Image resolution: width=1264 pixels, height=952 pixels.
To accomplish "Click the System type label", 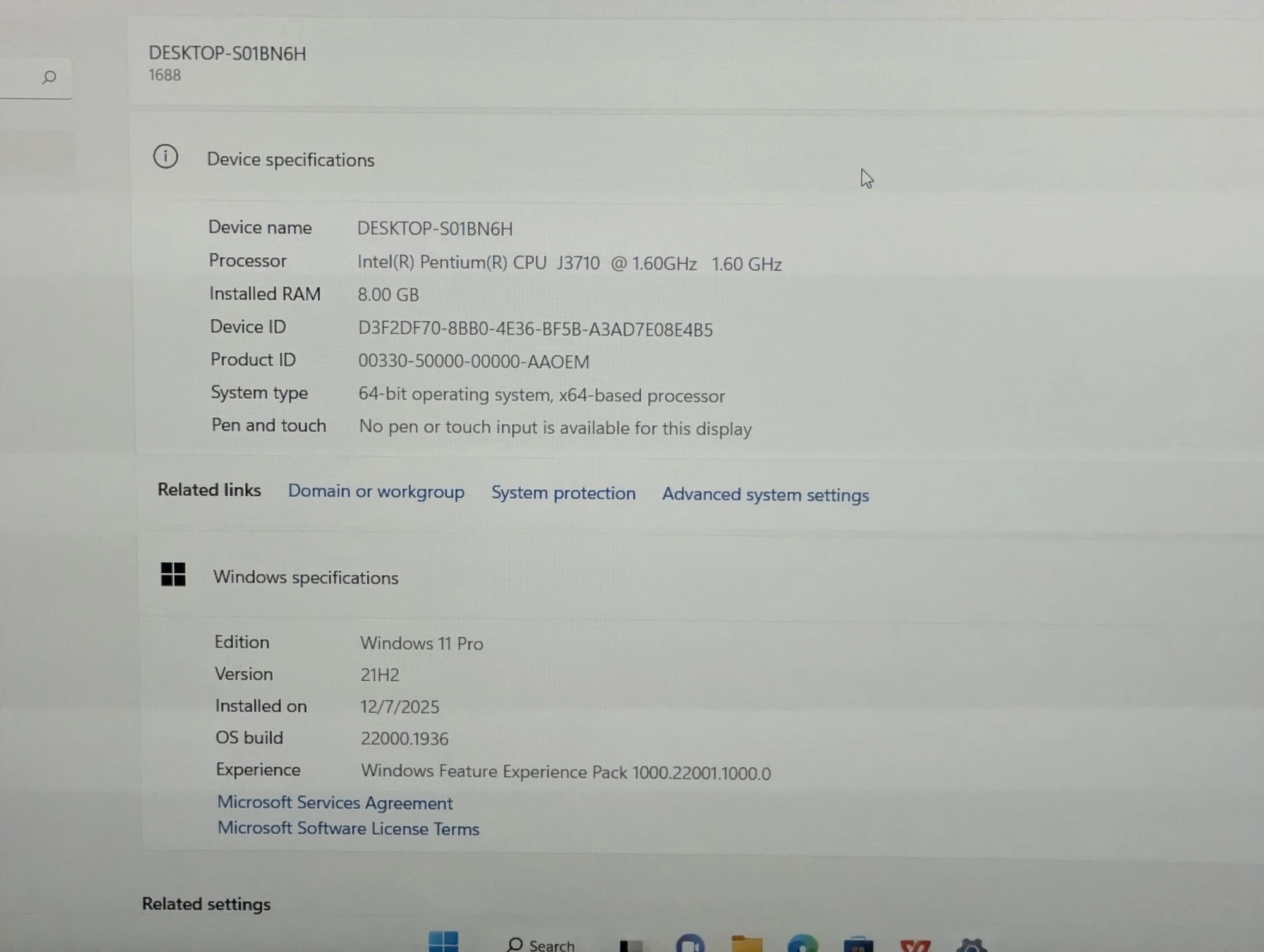I will click(x=259, y=393).
